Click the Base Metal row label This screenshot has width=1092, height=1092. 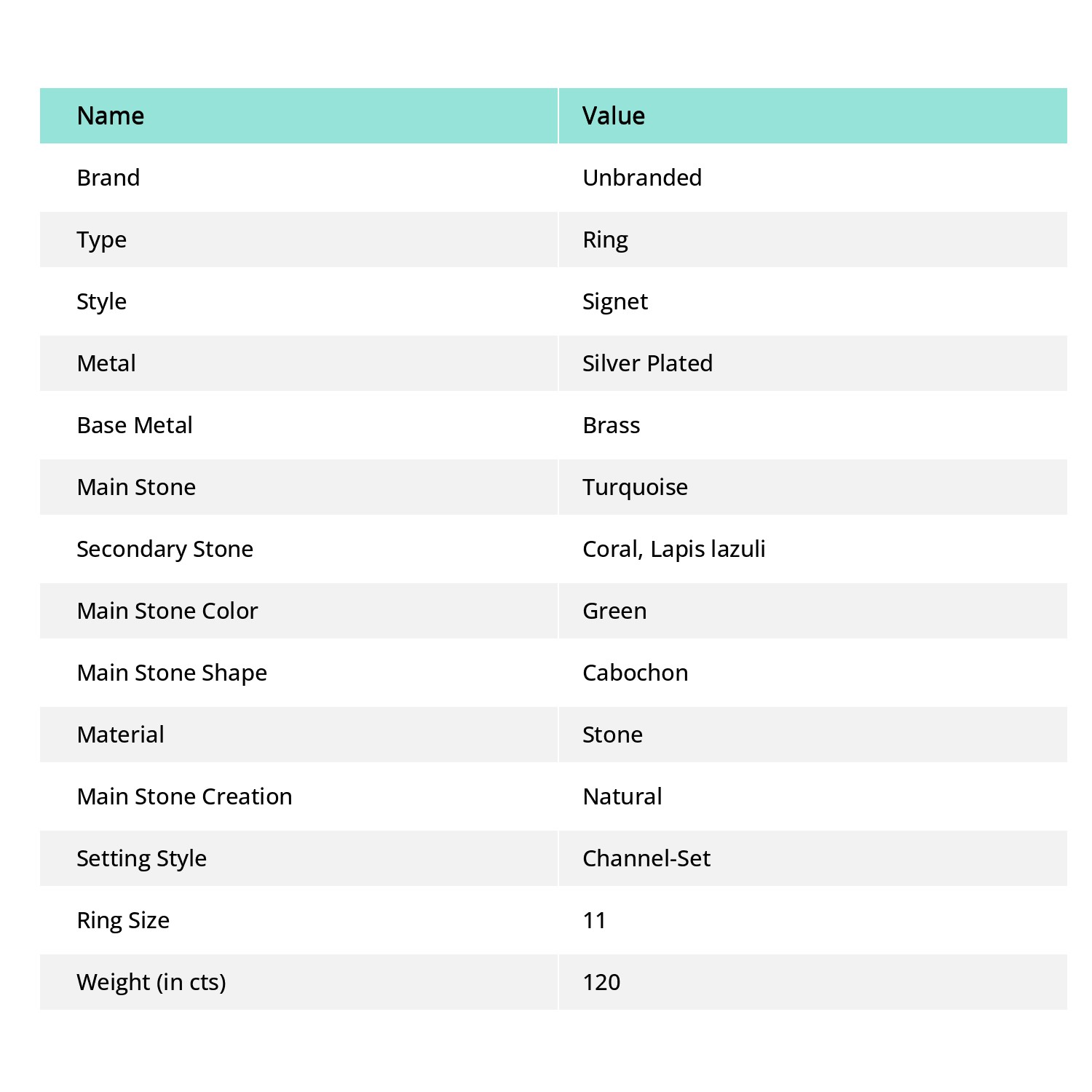(135, 425)
